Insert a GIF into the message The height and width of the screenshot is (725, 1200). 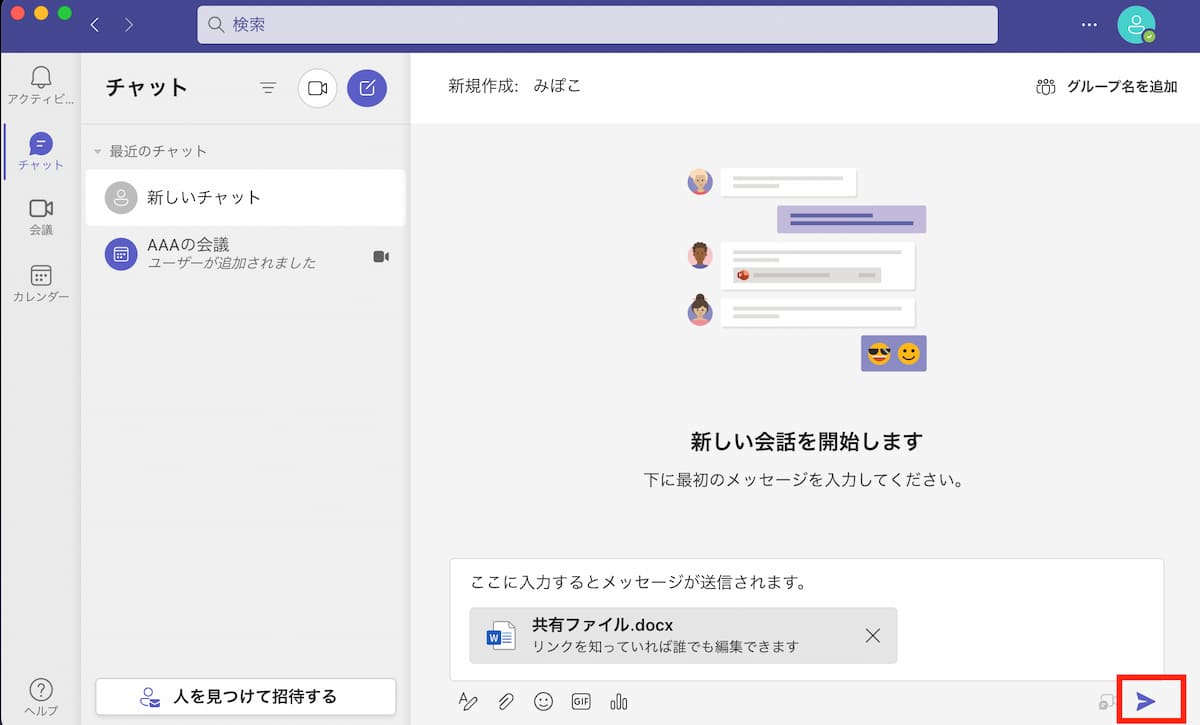click(x=580, y=702)
